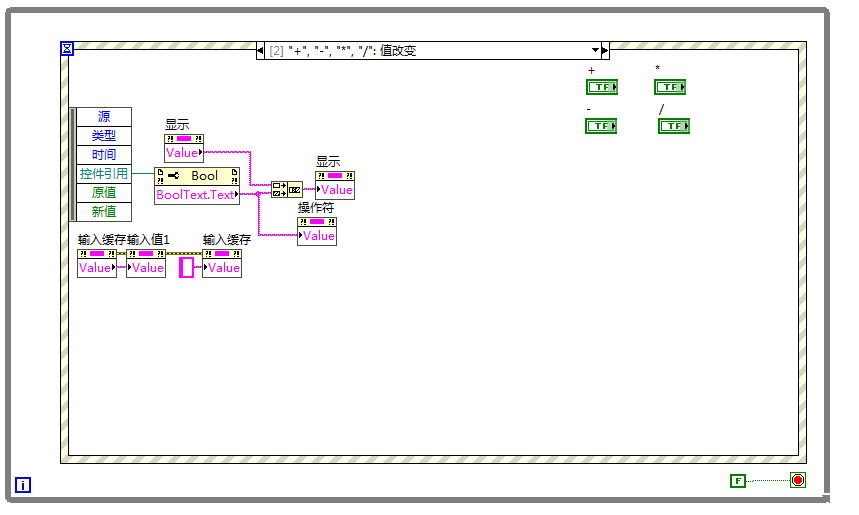Click the 新值 event data node
Viewport: 859px width, 515px height.
(x=104, y=211)
